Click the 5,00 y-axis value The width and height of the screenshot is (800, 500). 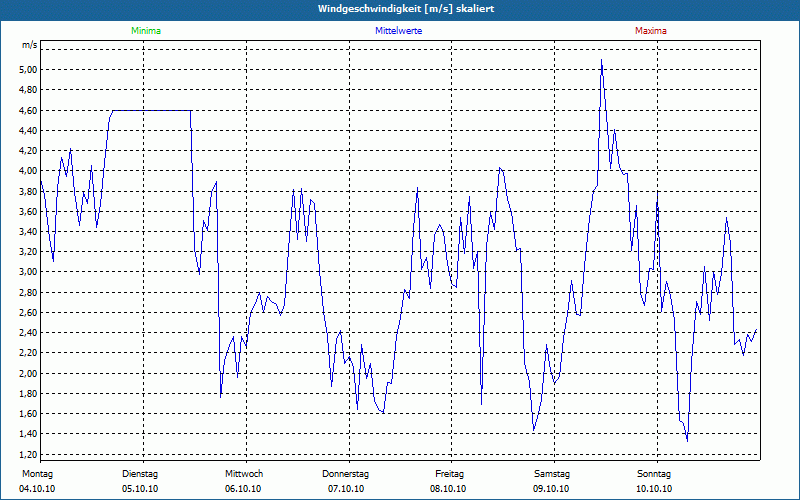pos(29,69)
